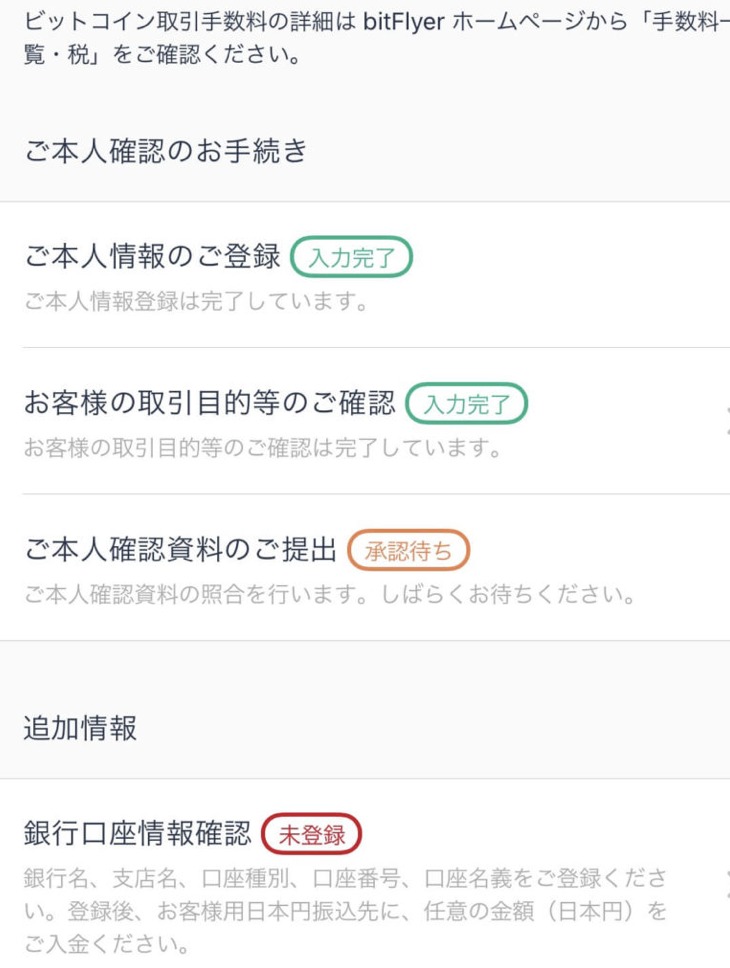Open the 銀行口座情報確認 item
This screenshot has width=730, height=968.
tap(137, 835)
